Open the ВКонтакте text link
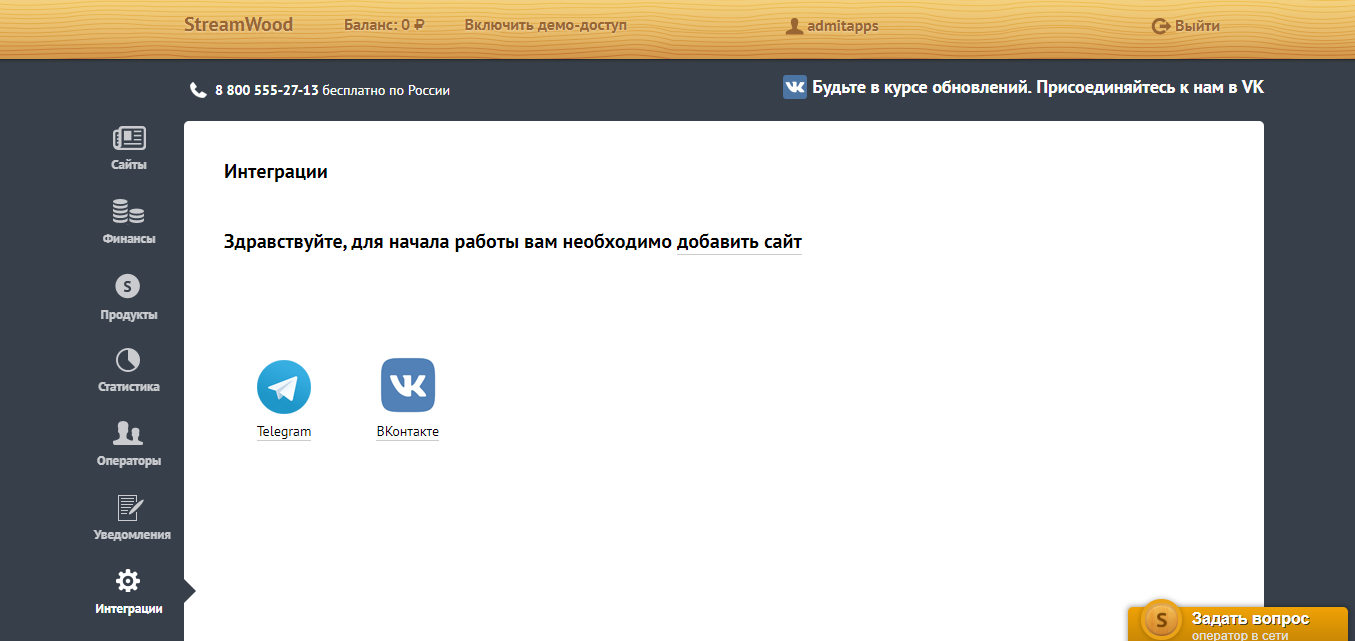Viewport: 1355px width, 641px height. 408,432
